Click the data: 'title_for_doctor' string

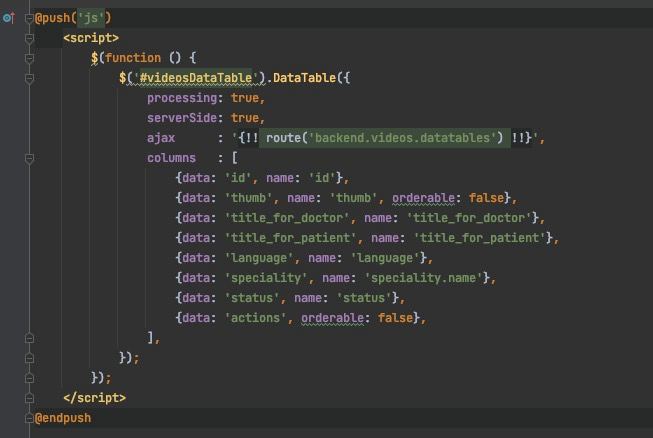[x=287, y=218]
